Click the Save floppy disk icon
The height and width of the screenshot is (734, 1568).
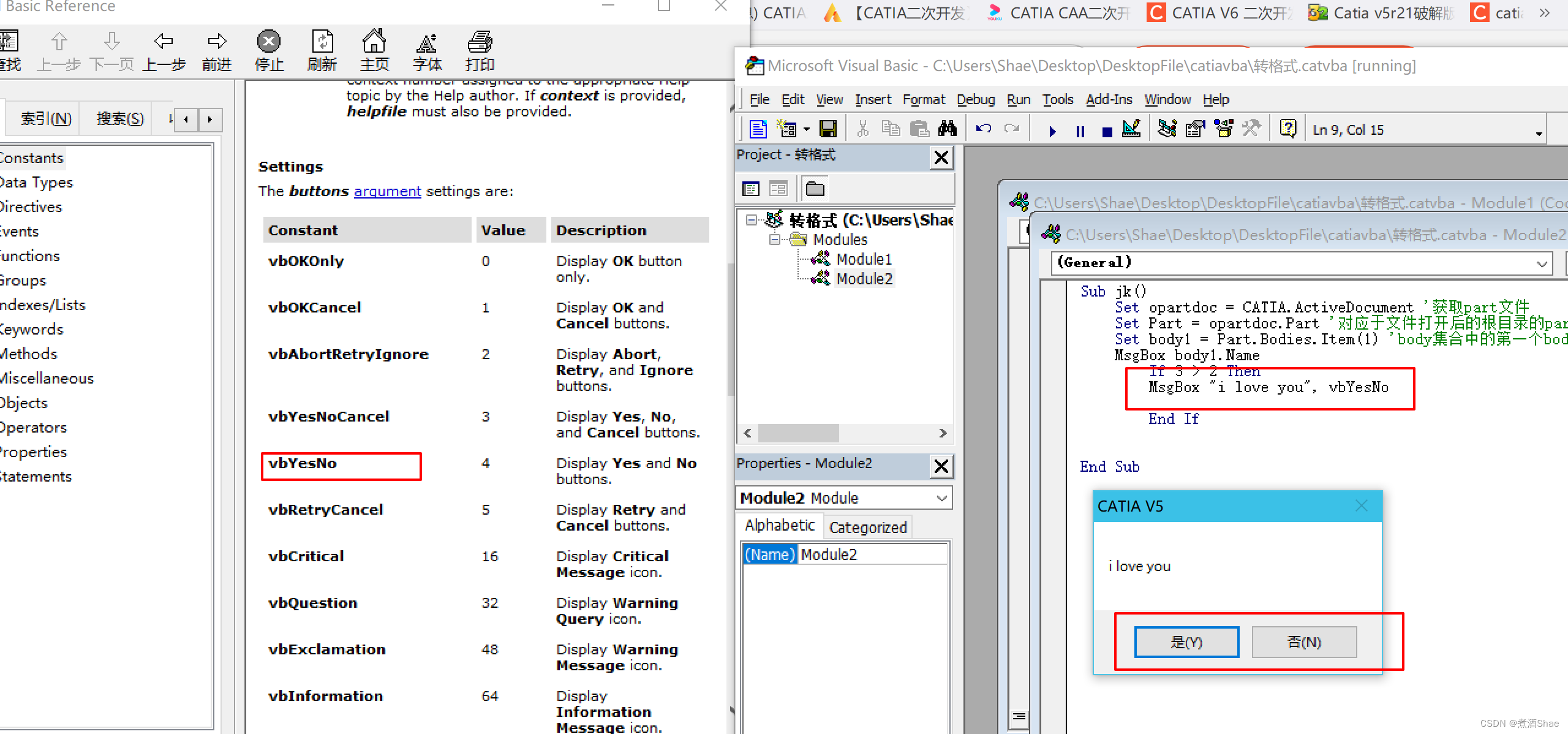[828, 129]
